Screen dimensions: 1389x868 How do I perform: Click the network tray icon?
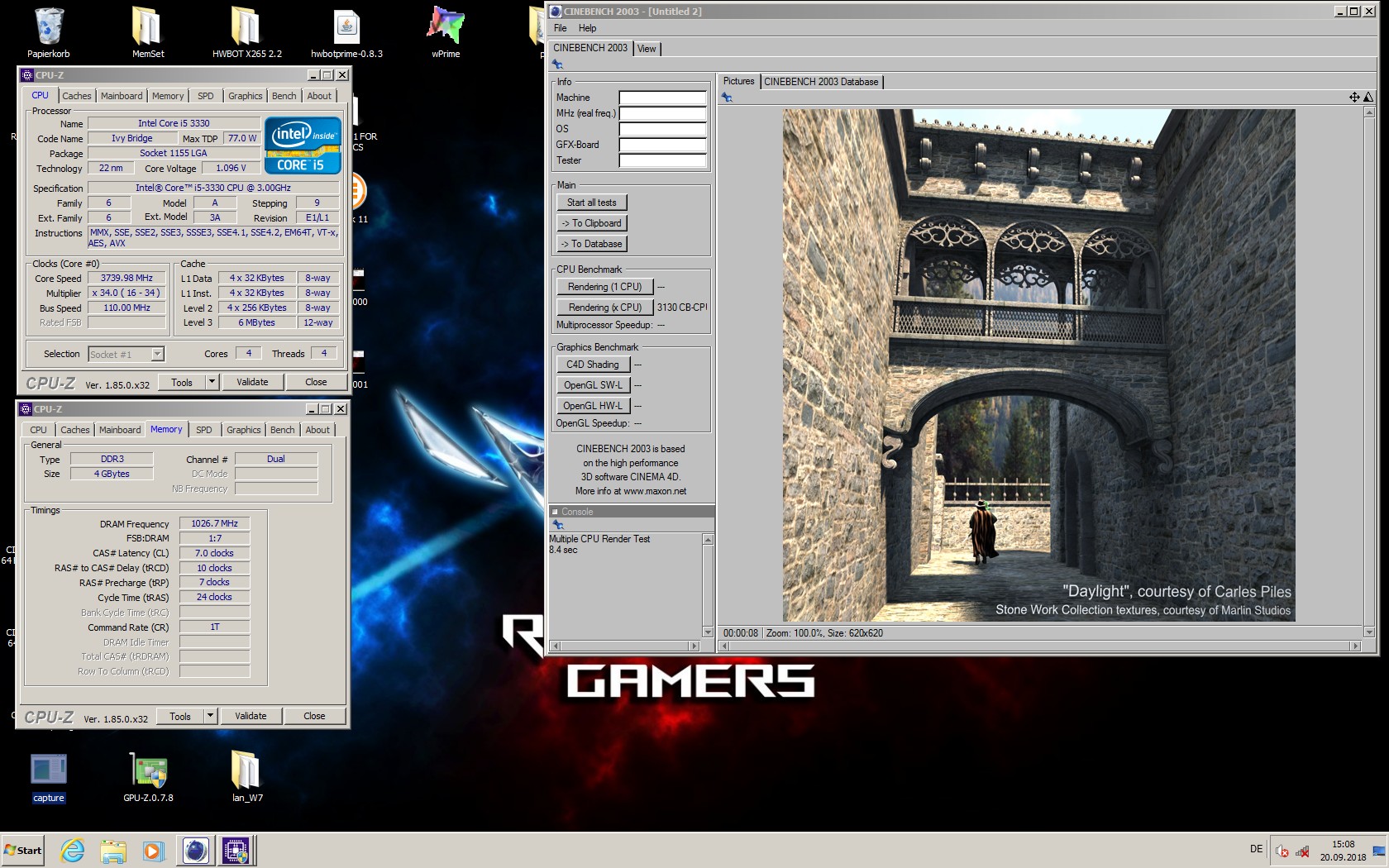pyautogui.click(x=1303, y=851)
